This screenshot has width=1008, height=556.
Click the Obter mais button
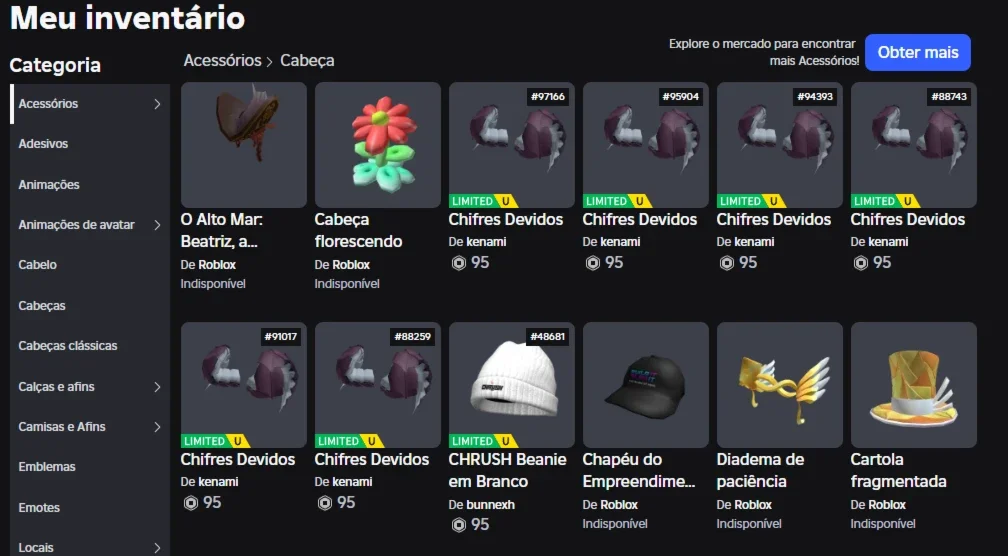[x=917, y=53]
